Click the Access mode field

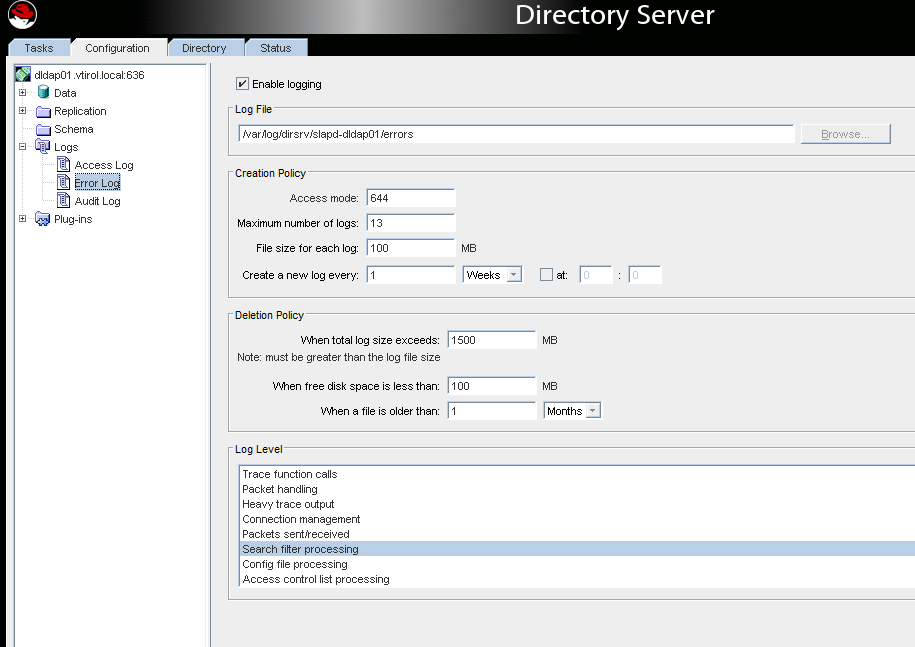point(411,198)
